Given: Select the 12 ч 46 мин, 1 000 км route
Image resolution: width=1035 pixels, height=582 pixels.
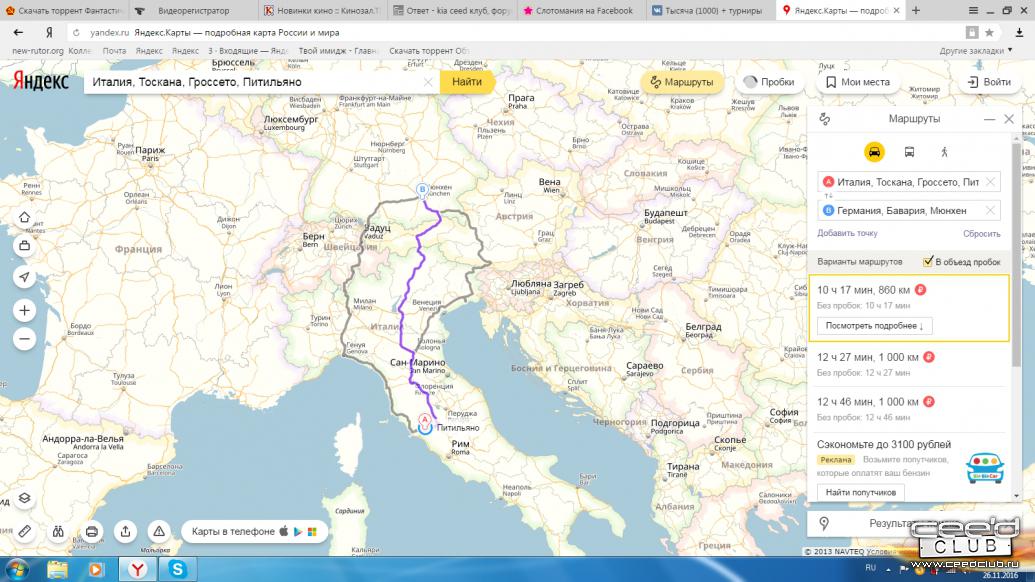Looking at the screenshot, I should click(909, 409).
